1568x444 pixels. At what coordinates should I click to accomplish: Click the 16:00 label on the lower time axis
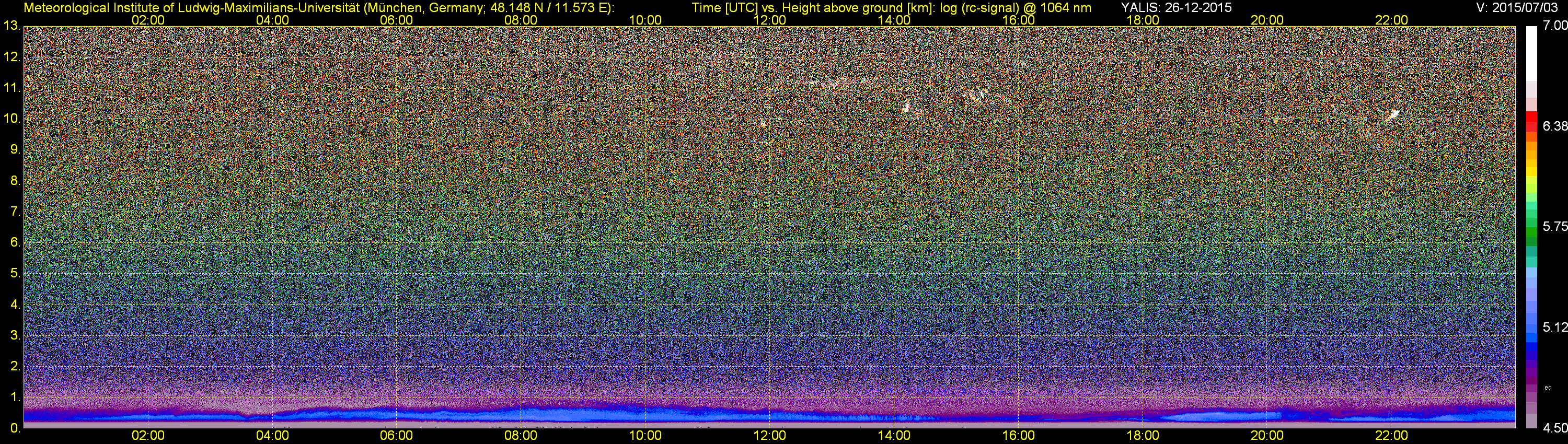click(1018, 436)
